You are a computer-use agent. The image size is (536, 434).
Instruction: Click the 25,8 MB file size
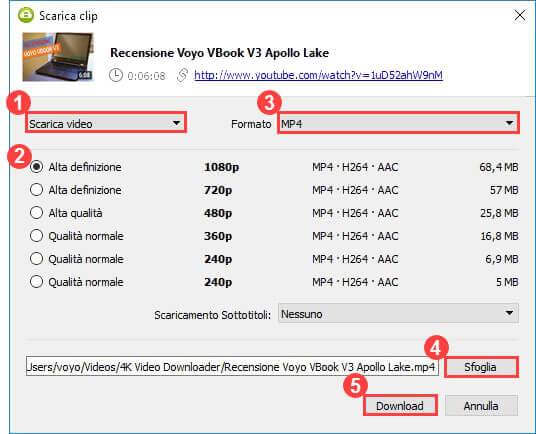click(x=499, y=213)
